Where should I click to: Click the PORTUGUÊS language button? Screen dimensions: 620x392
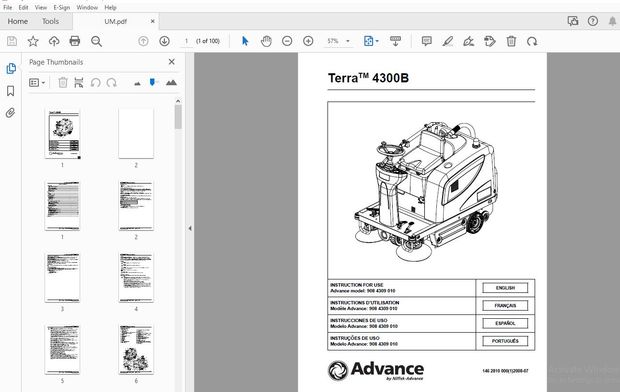coord(505,341)
